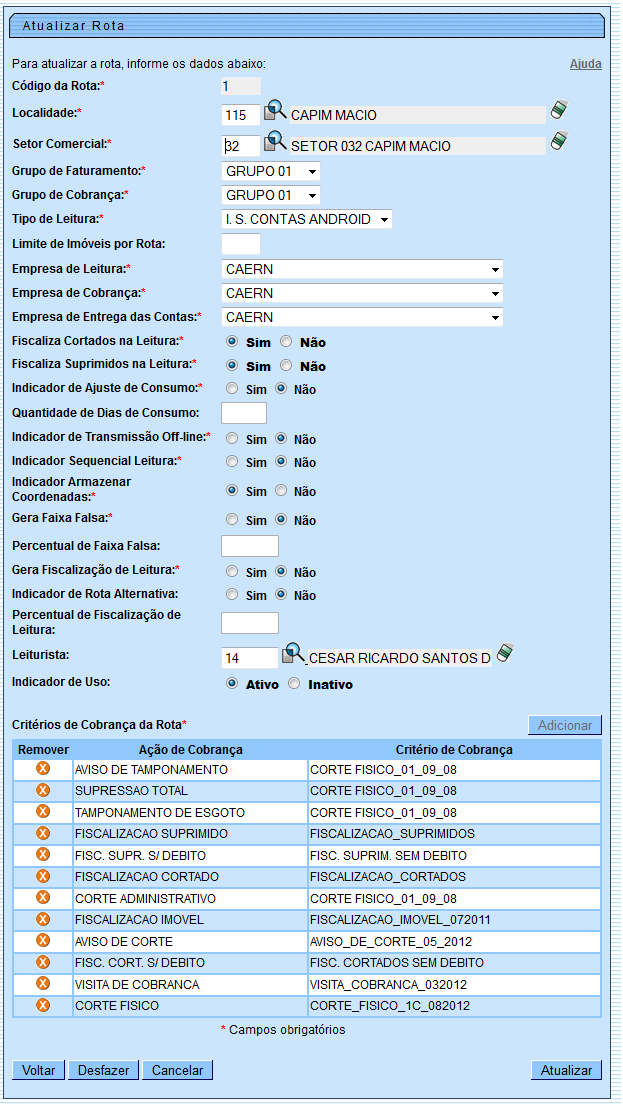Open the Empresa de Leitura dropdown

pyautogui.click(x=362, y=269)
